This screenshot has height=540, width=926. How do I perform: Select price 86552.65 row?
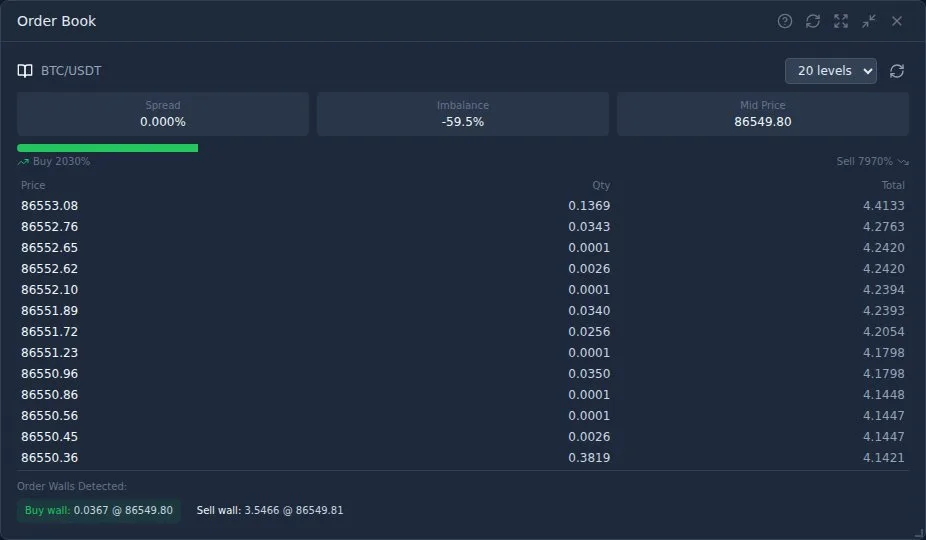click(x=463, y=248)
